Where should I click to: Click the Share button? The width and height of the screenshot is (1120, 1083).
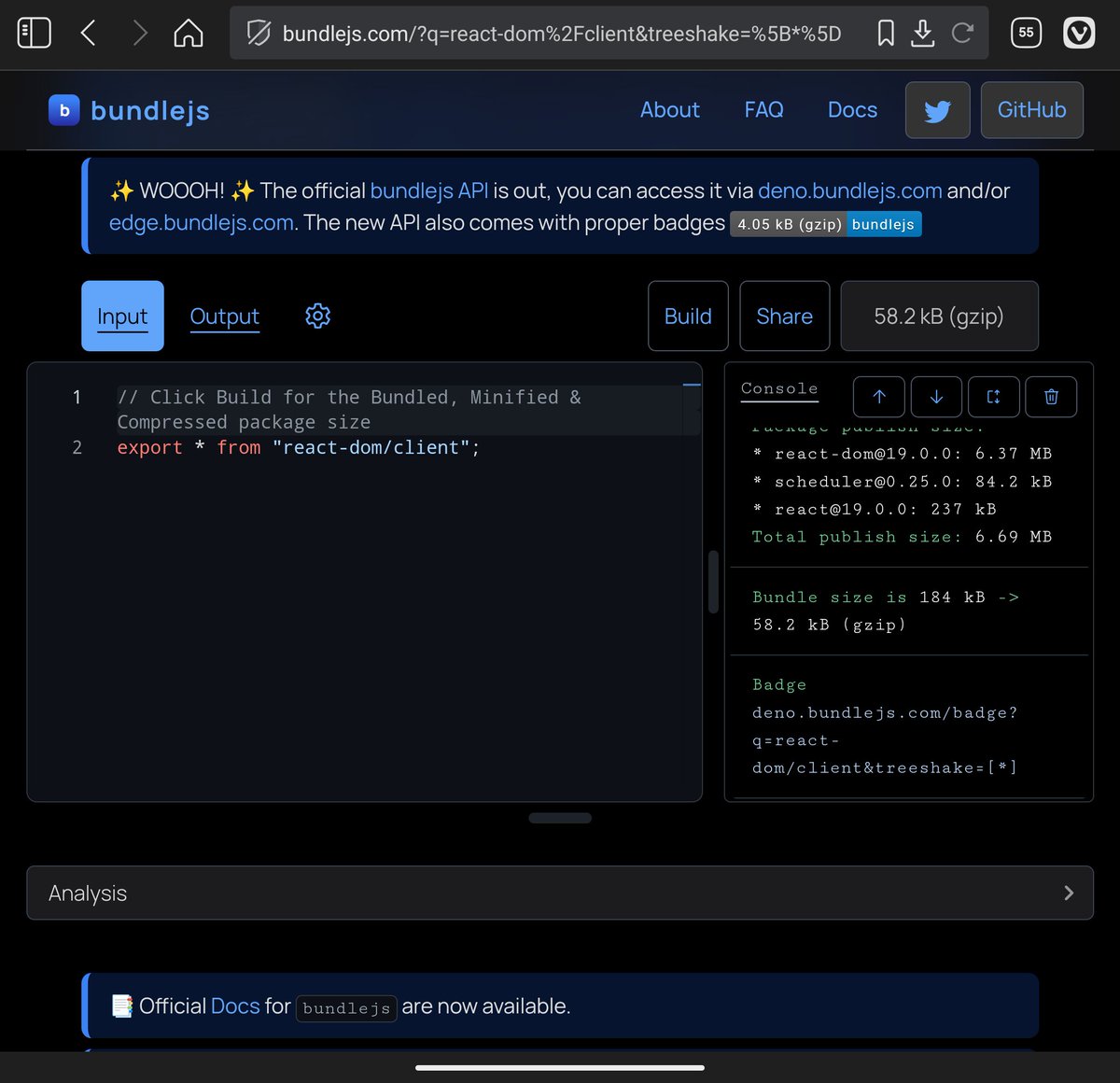(784, 316)
